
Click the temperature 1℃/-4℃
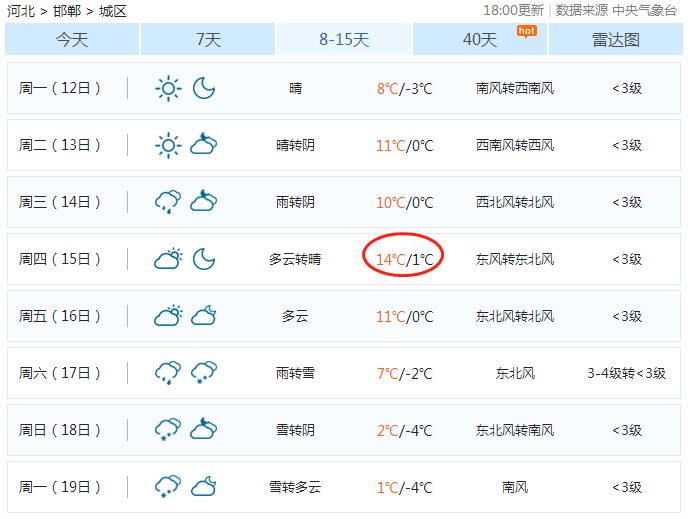coord(405,488)
